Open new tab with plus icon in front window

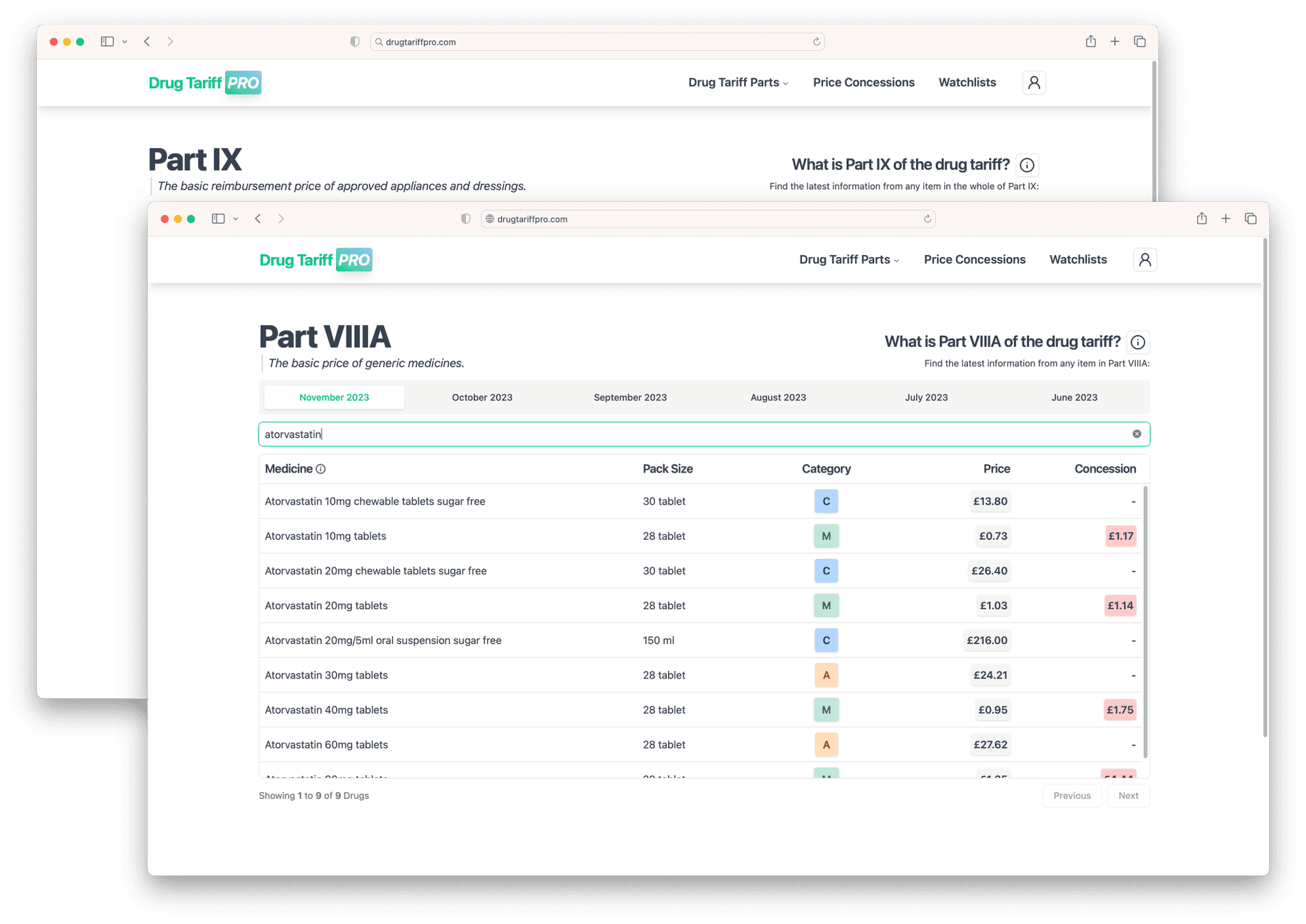pos(1226,218)
